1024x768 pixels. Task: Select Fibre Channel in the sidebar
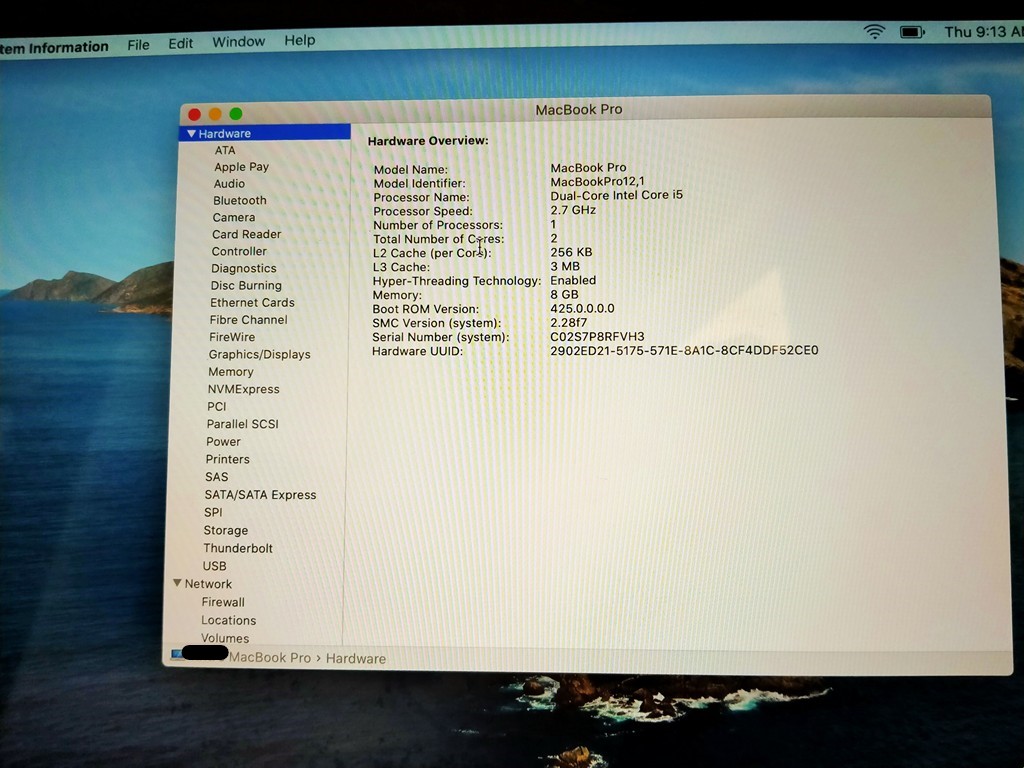click(248, 319)
